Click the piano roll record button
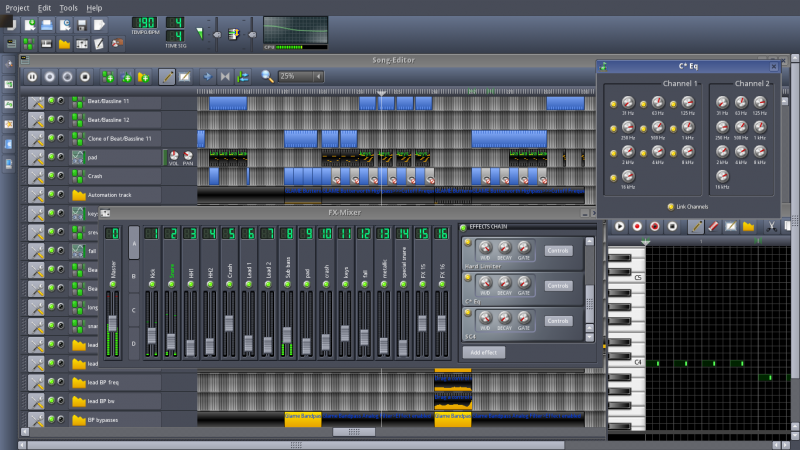 [637, 227]
